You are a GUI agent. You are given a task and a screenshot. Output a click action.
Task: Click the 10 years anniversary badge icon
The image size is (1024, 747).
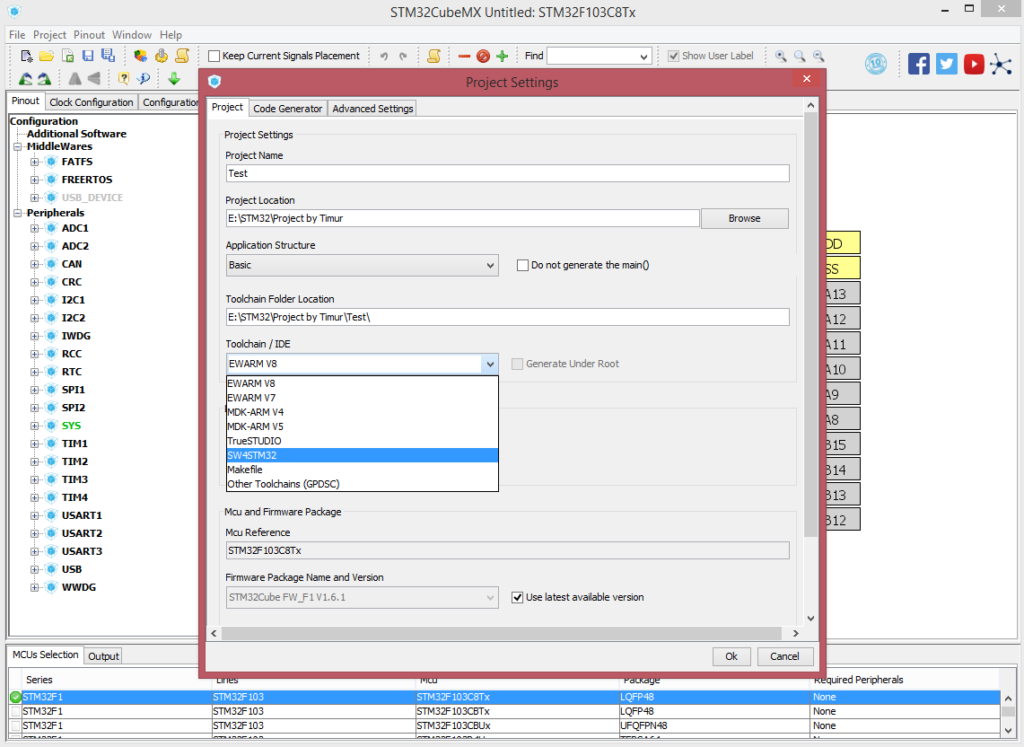[876, 63]
